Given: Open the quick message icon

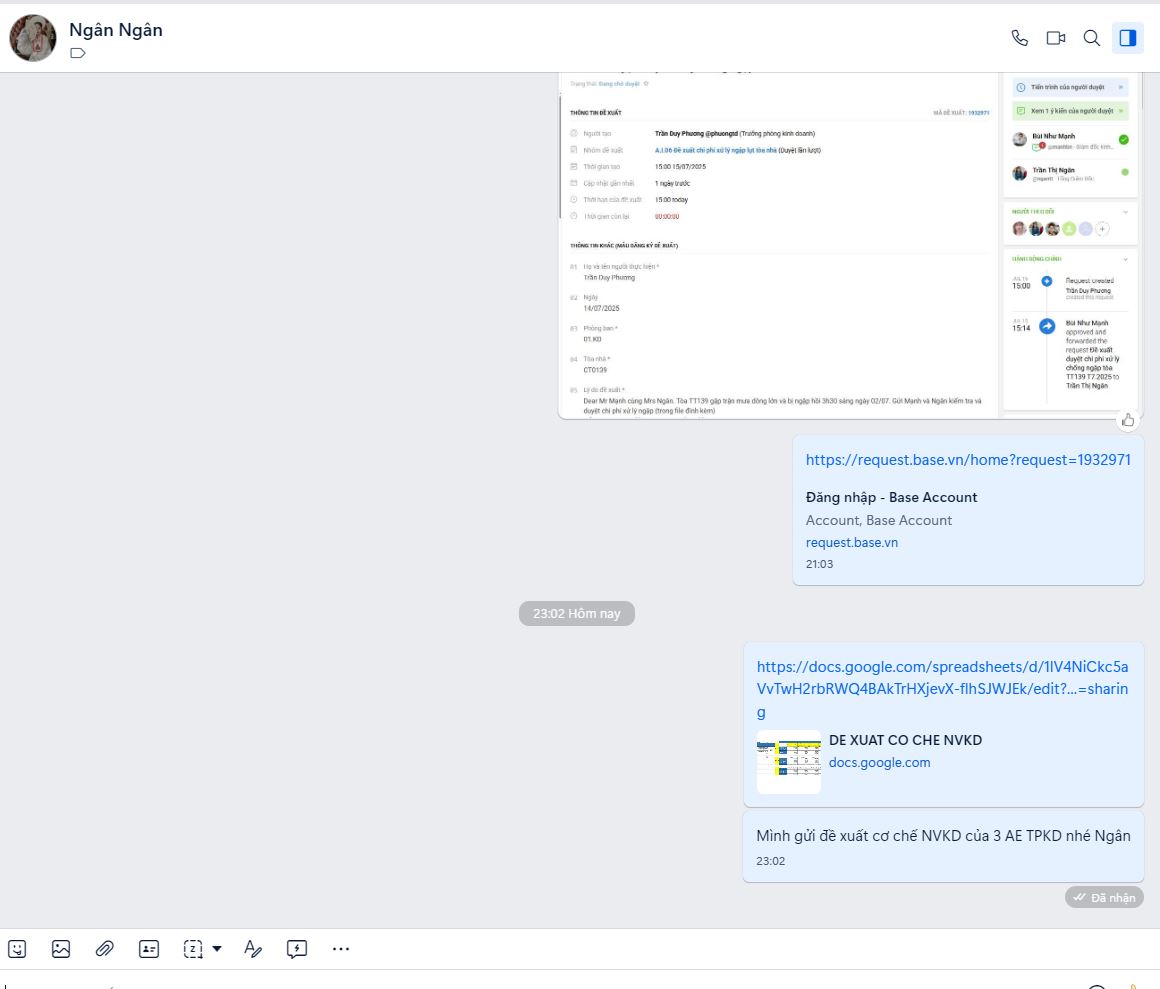Looking at the screenshot, I should [297, 949].
